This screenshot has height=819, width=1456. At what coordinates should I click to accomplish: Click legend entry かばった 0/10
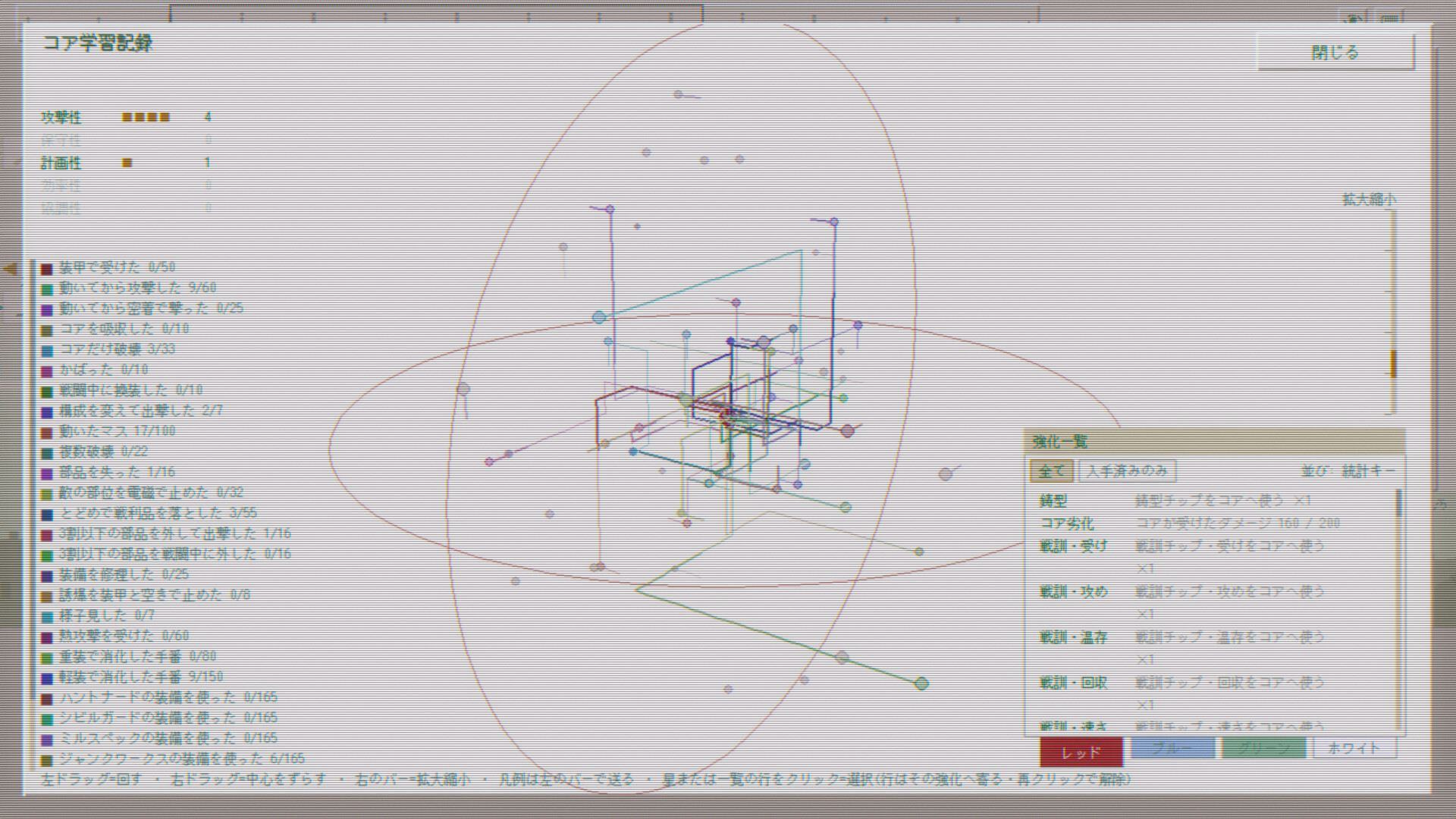tap(95, 370)
